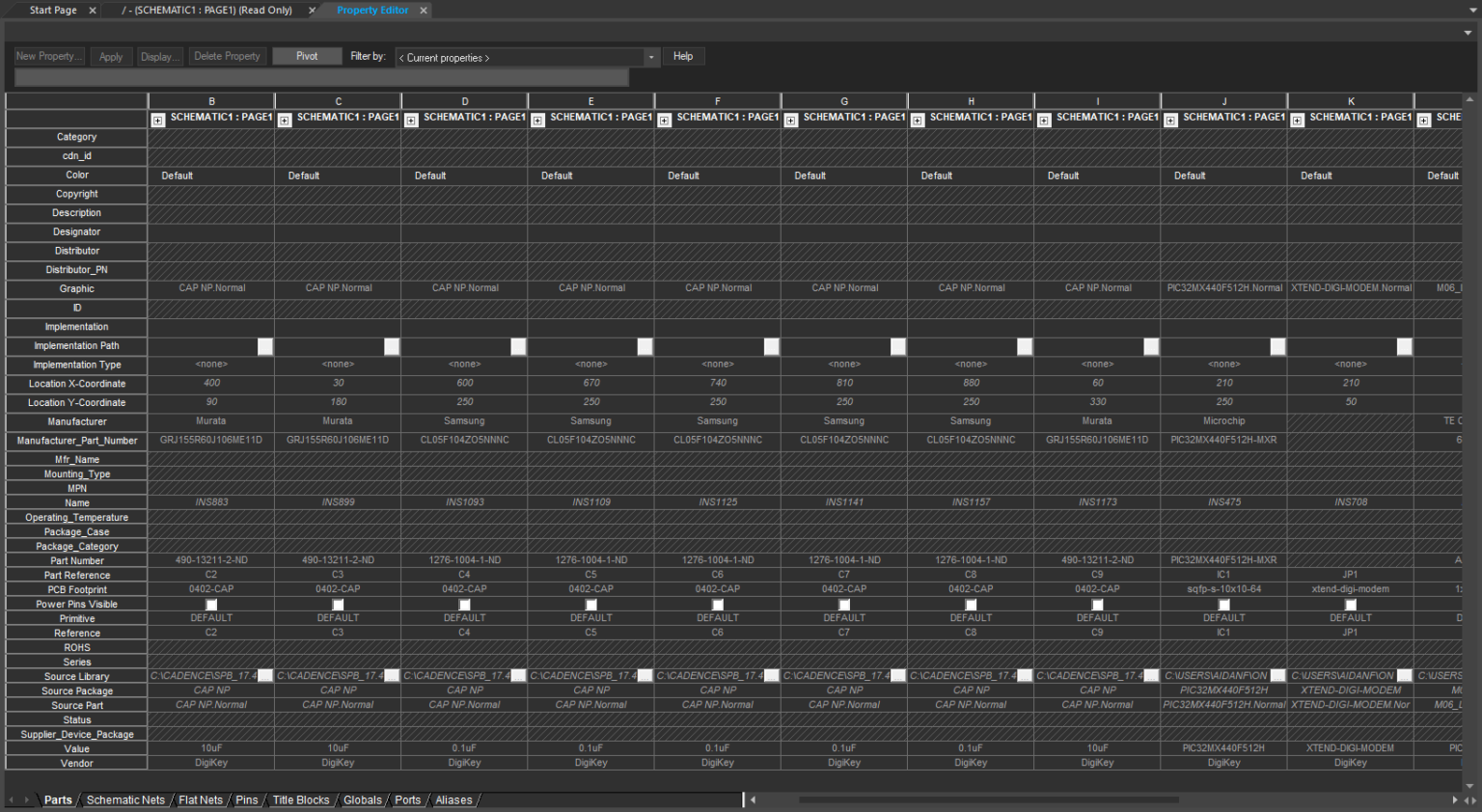This screenshot has width=1482, height=812.
Task: Click Source Library browse button in column B
Action: [265, 676]
